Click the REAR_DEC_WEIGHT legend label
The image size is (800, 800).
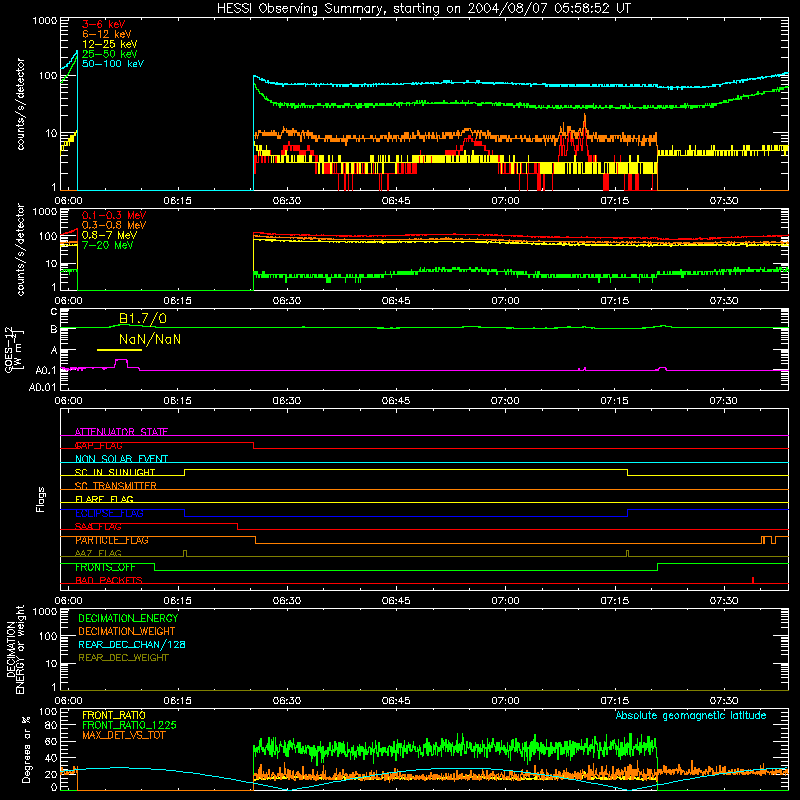click(123, 658)
